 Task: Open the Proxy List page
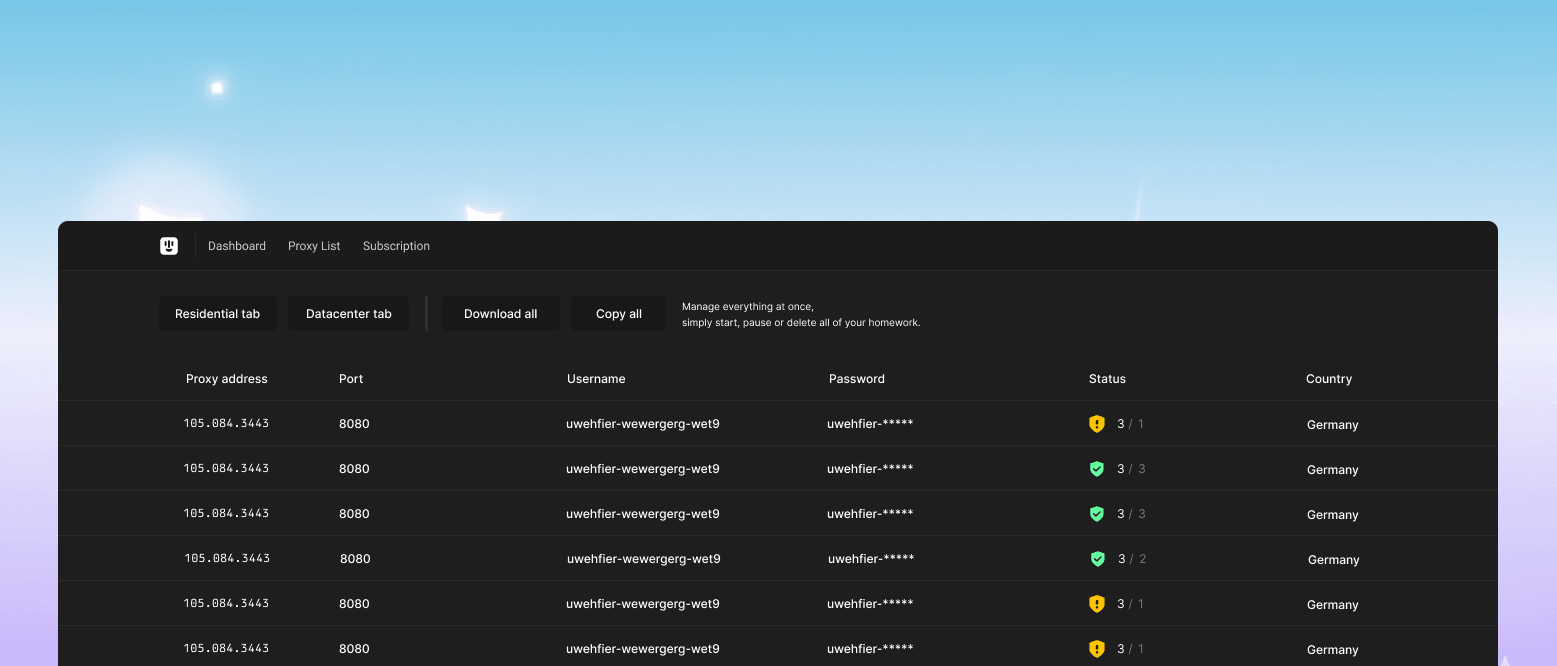(314, 245)
